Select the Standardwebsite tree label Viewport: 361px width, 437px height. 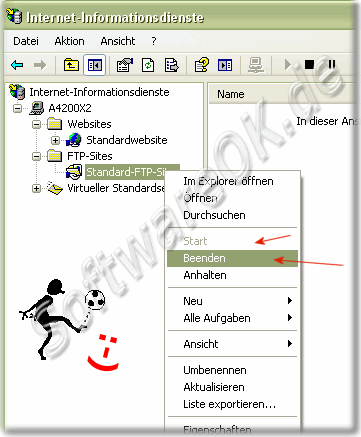click(x=127, y=140)
